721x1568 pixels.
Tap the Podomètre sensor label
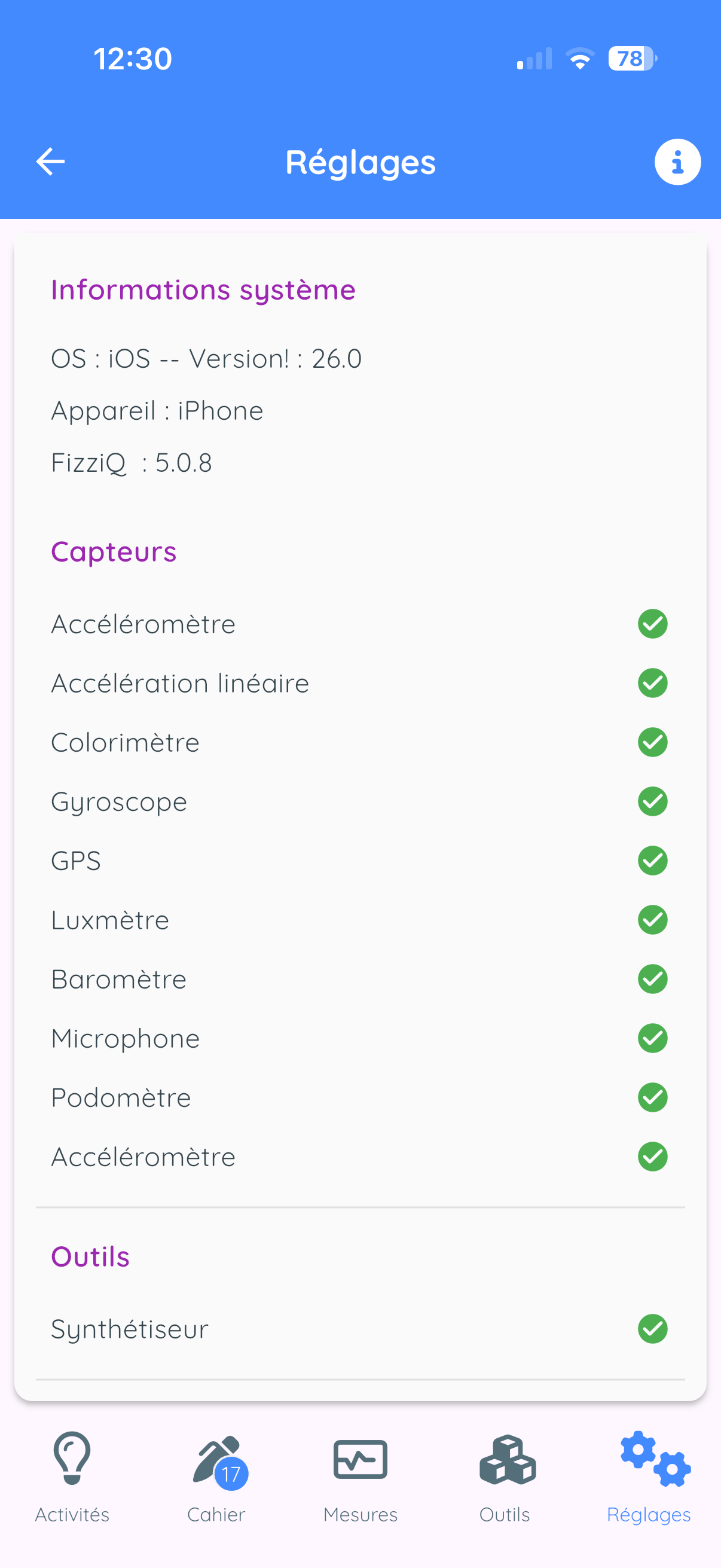pos(121,1097)
